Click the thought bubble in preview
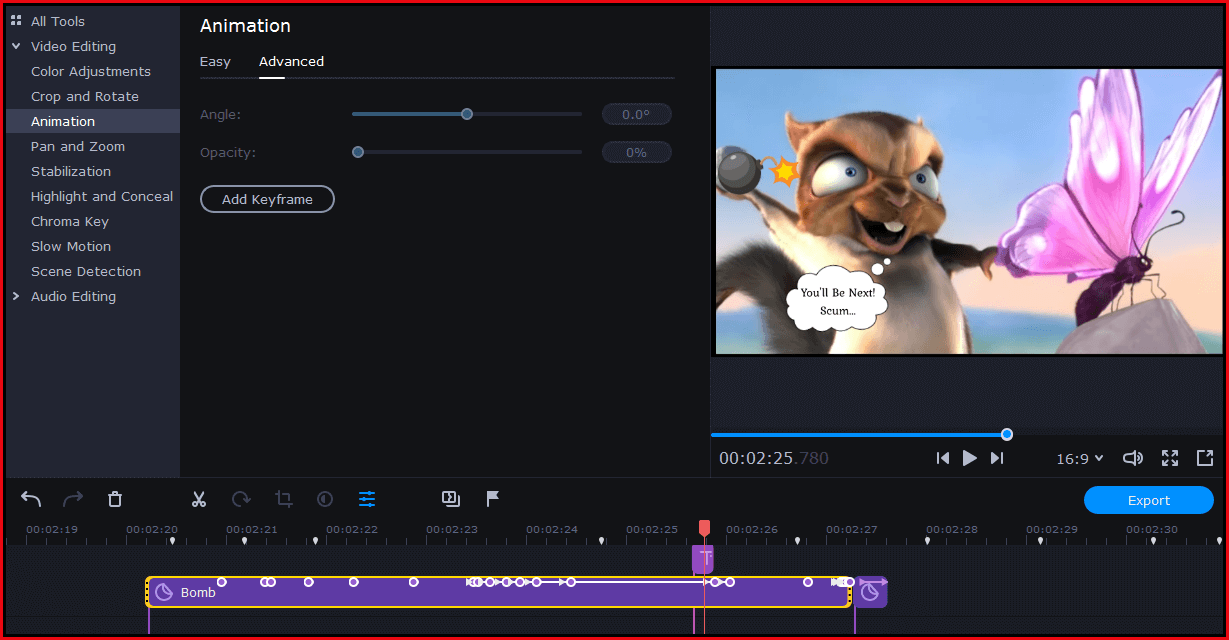The image size is (1229, 640). (838, 298)
